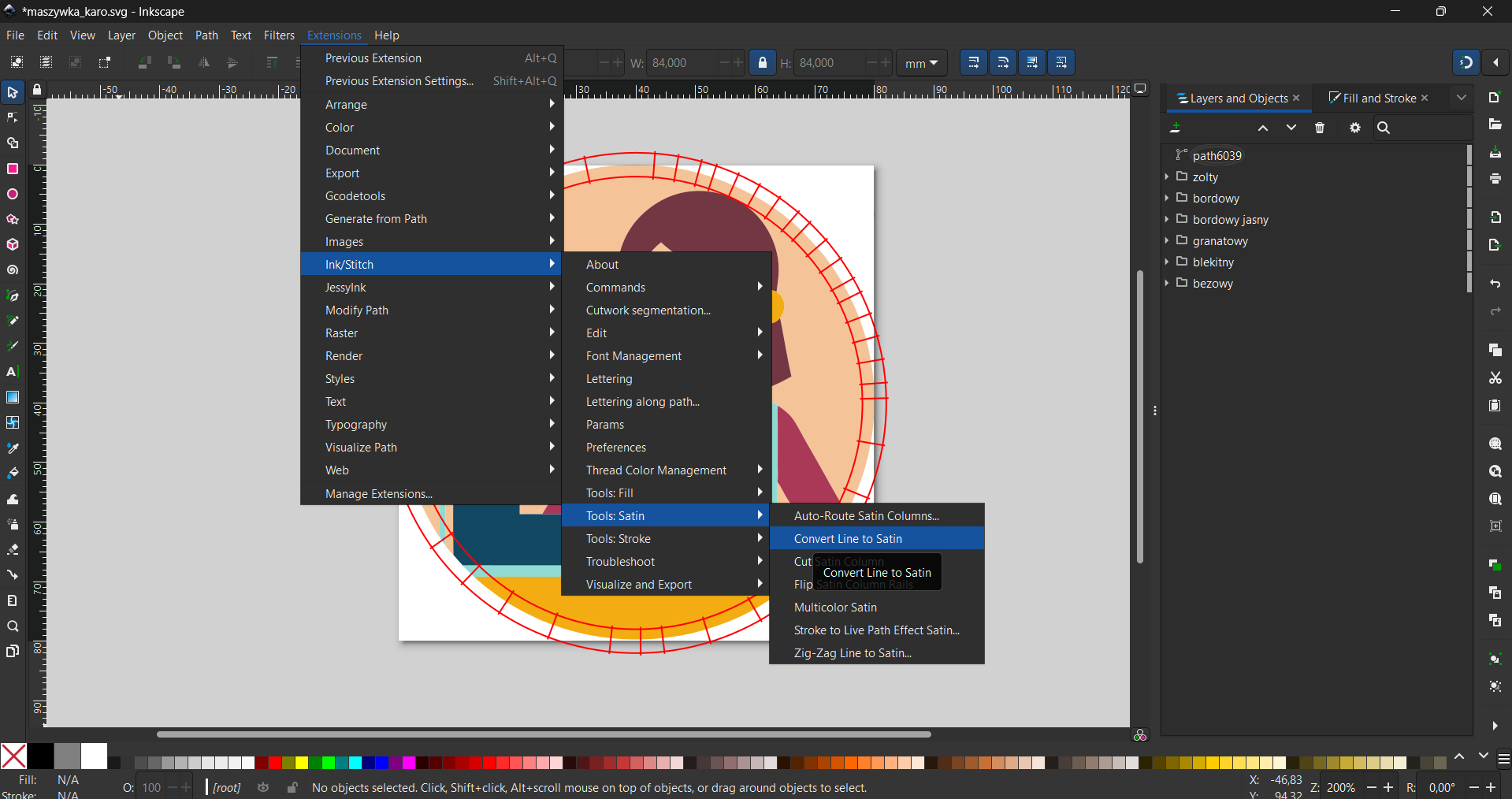Image resolution: width=1512 pixels, height=799 pixels.
Task: Open the docked panels chevron menu
Action: coord(1462,98)
